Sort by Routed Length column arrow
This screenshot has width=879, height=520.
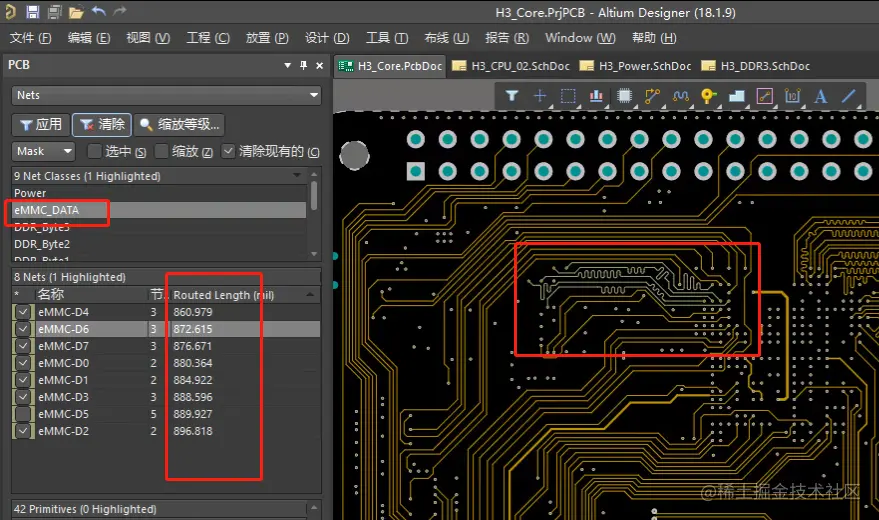310,294
